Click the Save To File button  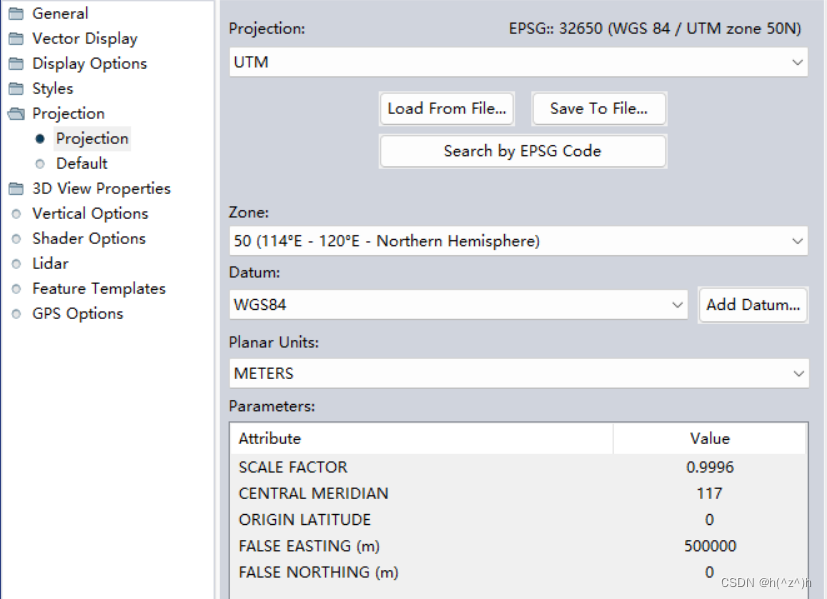599,109
